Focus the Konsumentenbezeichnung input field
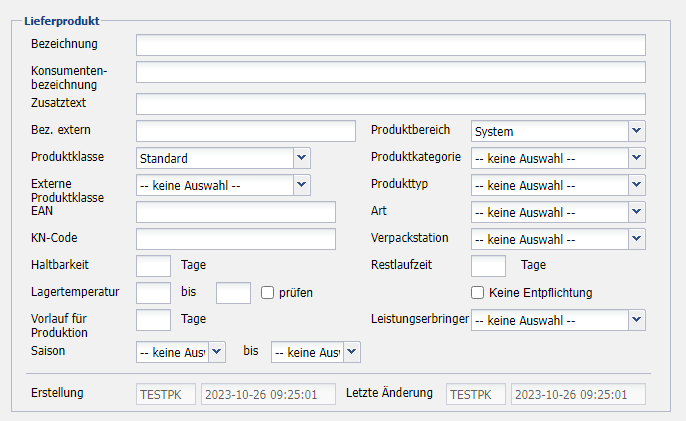 (390, 72)
